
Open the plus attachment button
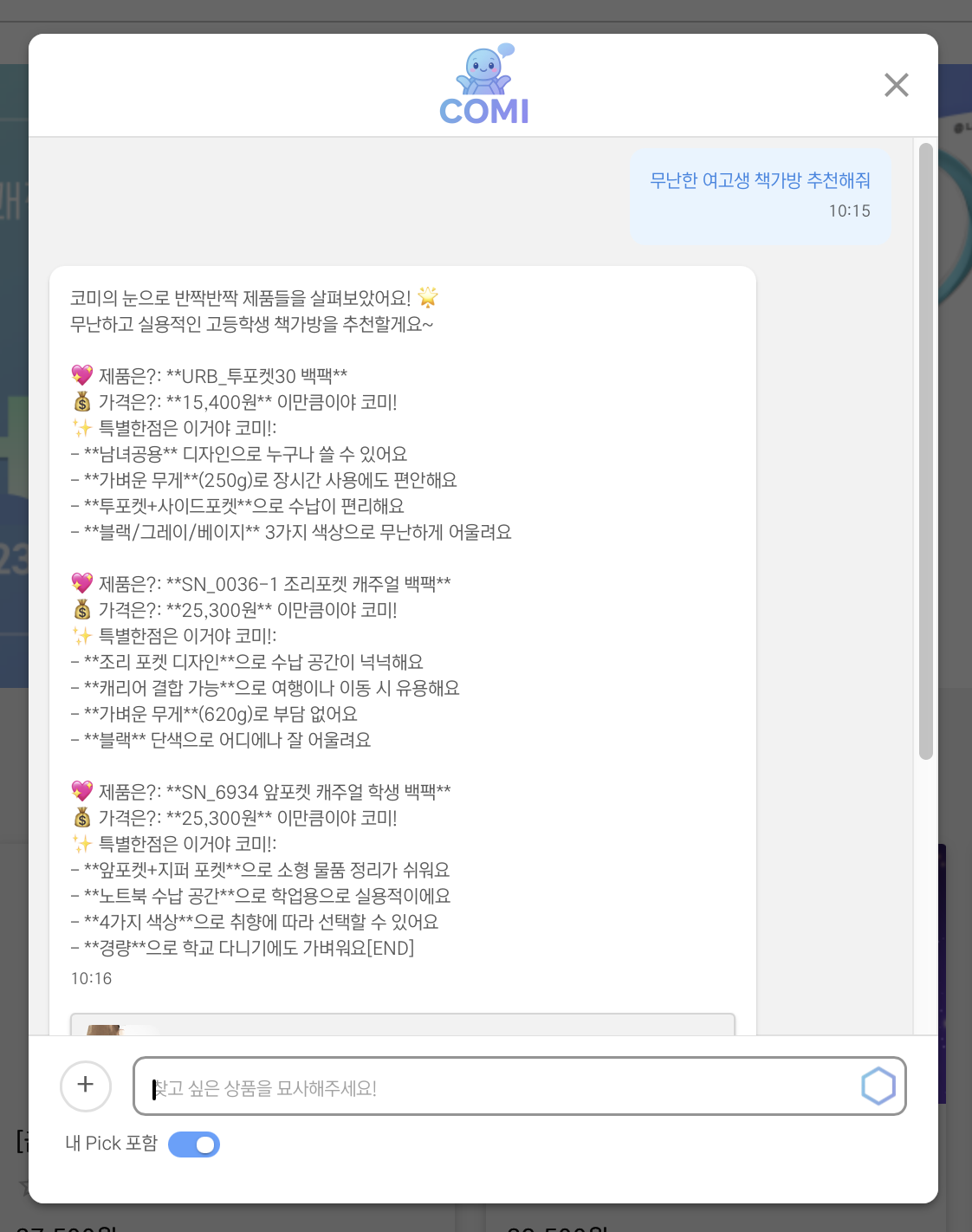[86, 1086]
